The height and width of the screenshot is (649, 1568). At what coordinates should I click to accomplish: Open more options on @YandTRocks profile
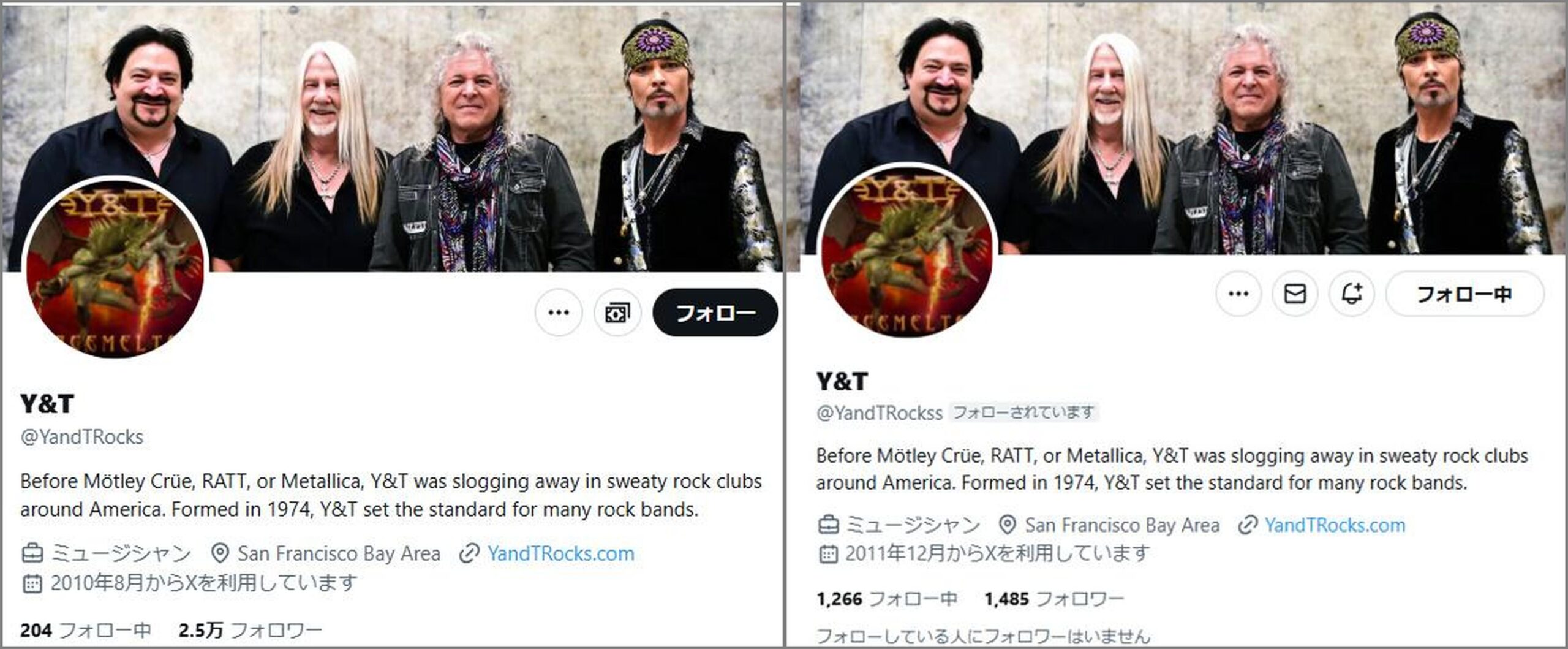(x=558, y=313)
